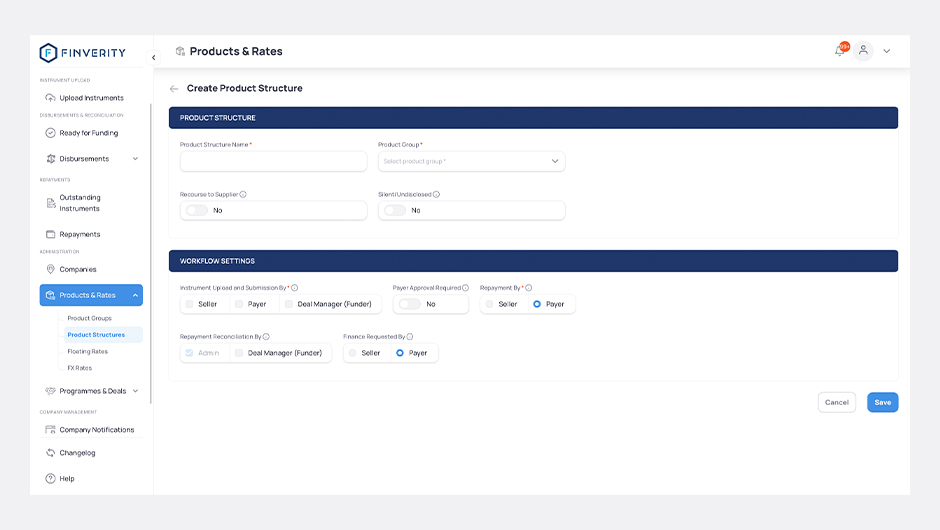The height and width of the screenshot is (530, 940).
Task: Show the Recourse to Supplier info tooltip icon
Action: (243, 194)
